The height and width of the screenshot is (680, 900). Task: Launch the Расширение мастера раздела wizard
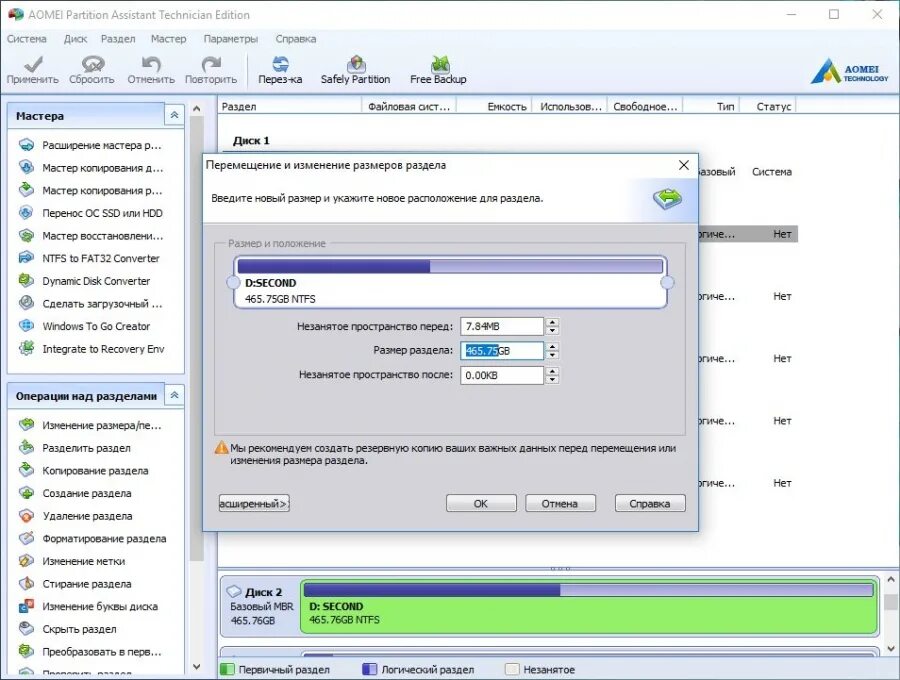click(x=90, y=145)
